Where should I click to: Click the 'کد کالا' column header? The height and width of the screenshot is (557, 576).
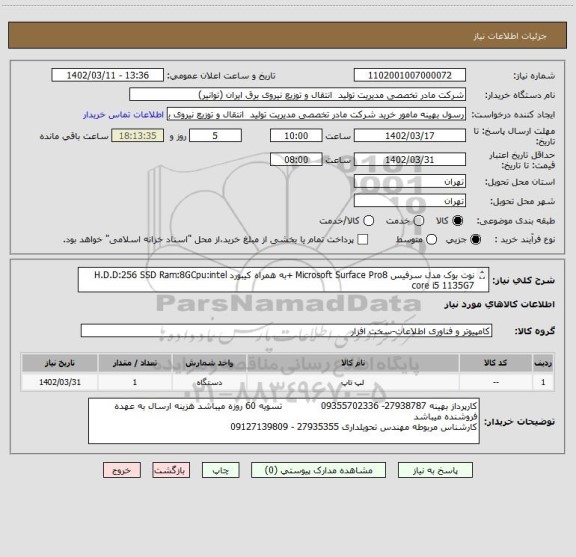tap(496, 363)
